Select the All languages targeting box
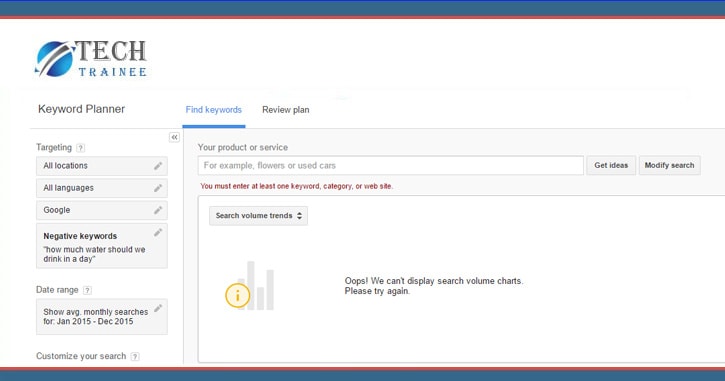Image resolution: width=725 pixels, height=381 pixels. [x=102, y=188]
